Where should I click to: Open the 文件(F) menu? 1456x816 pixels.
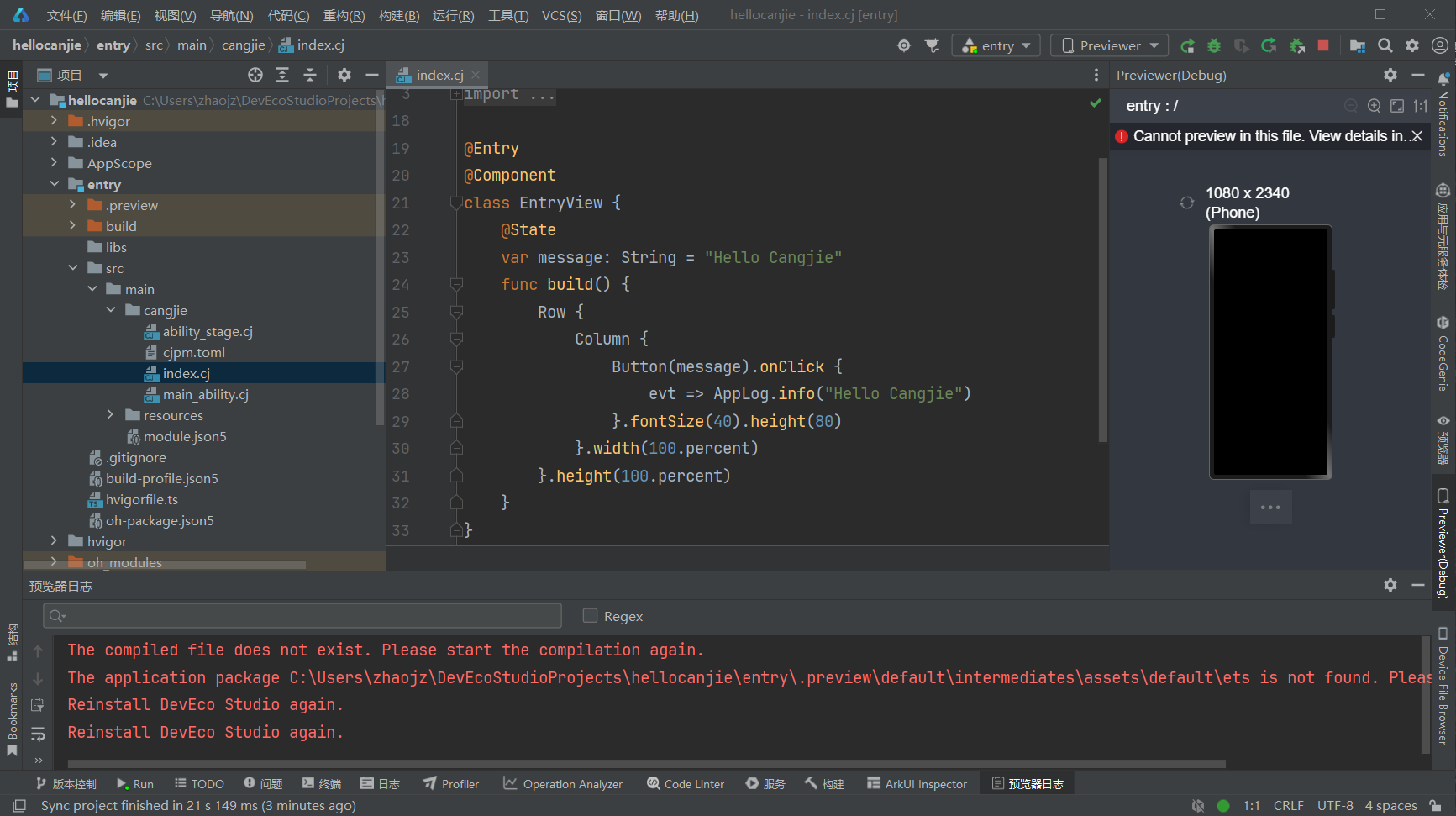pos(66,15)
